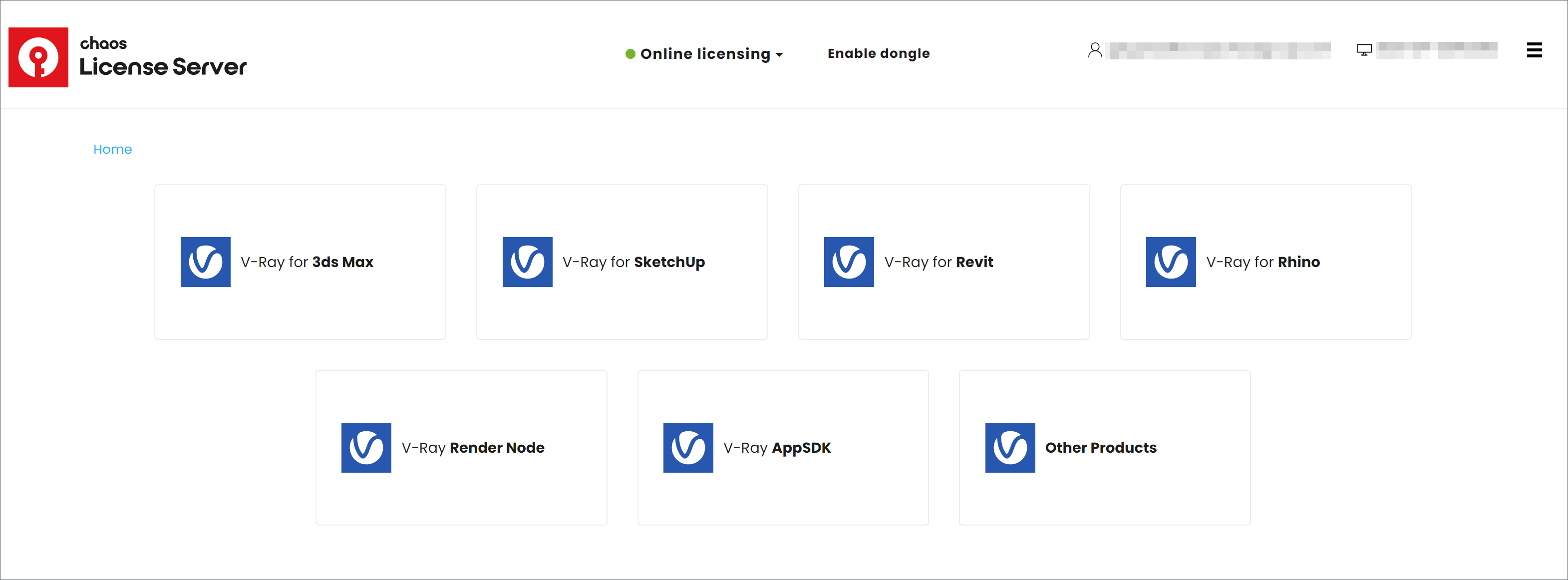Viewport: 1568px width, 580px height.
Task: Click the V-Ray AppSDK logo
Action: click(688, 447)
